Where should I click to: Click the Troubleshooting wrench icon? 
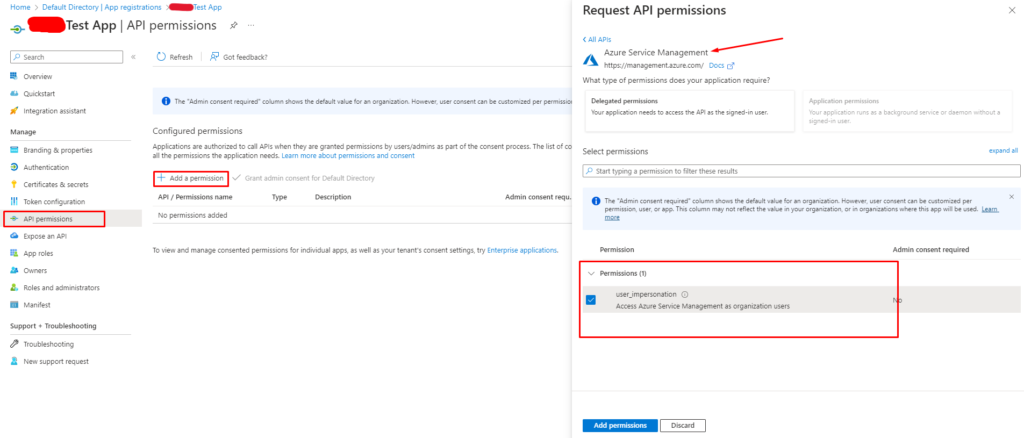[14, 344]
